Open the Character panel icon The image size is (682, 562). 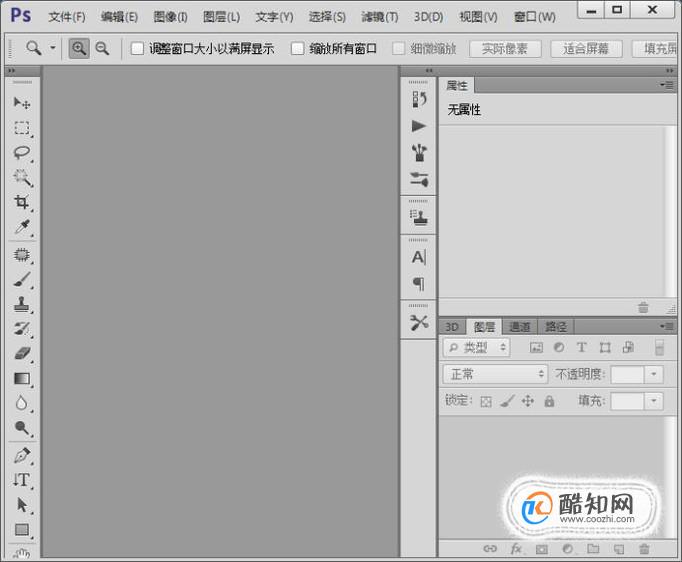[x=419, y=257]
